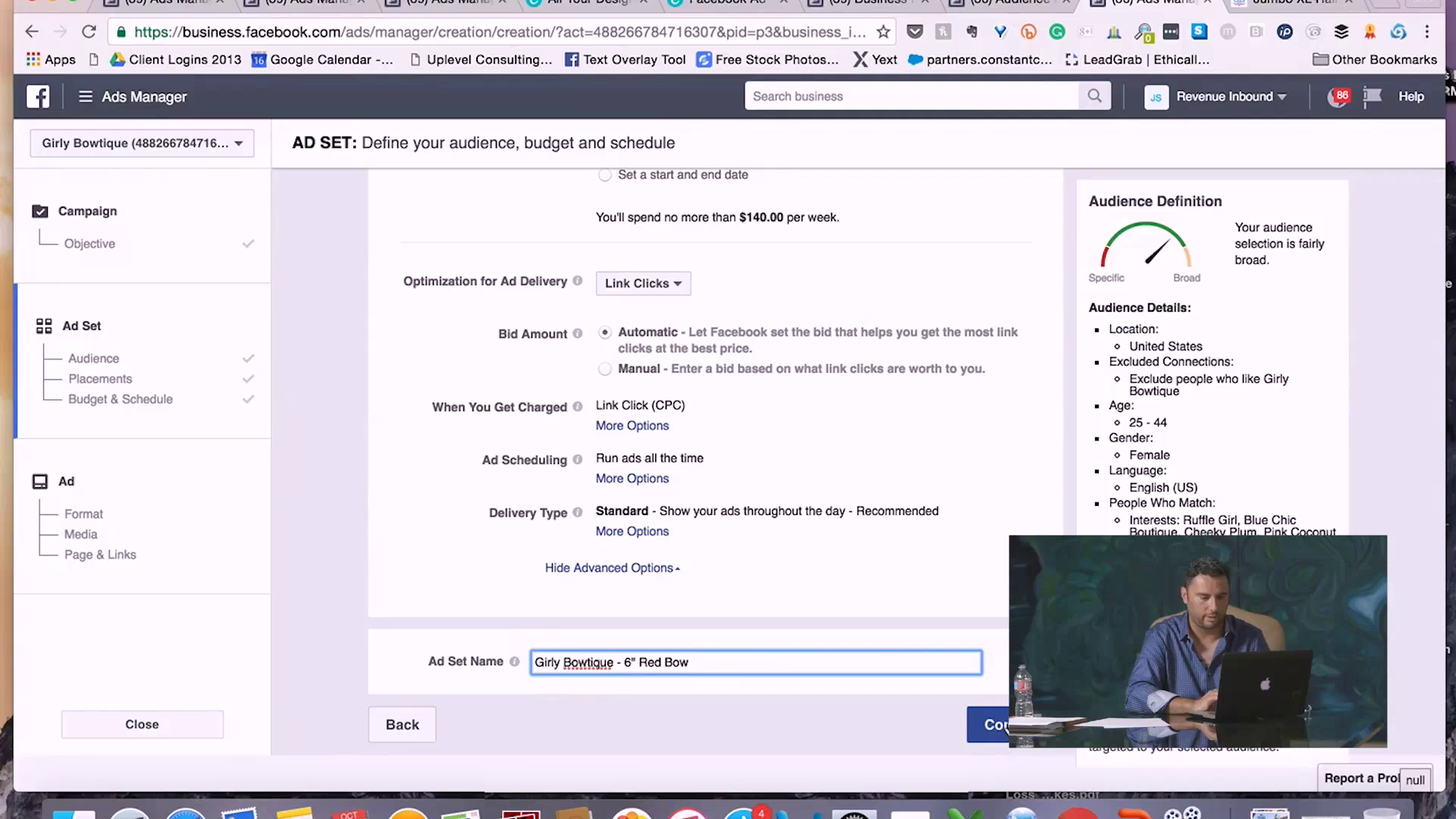Select Manual bid amount radio
This screenshot has width=1456, height=819.
tap(604, 369)
